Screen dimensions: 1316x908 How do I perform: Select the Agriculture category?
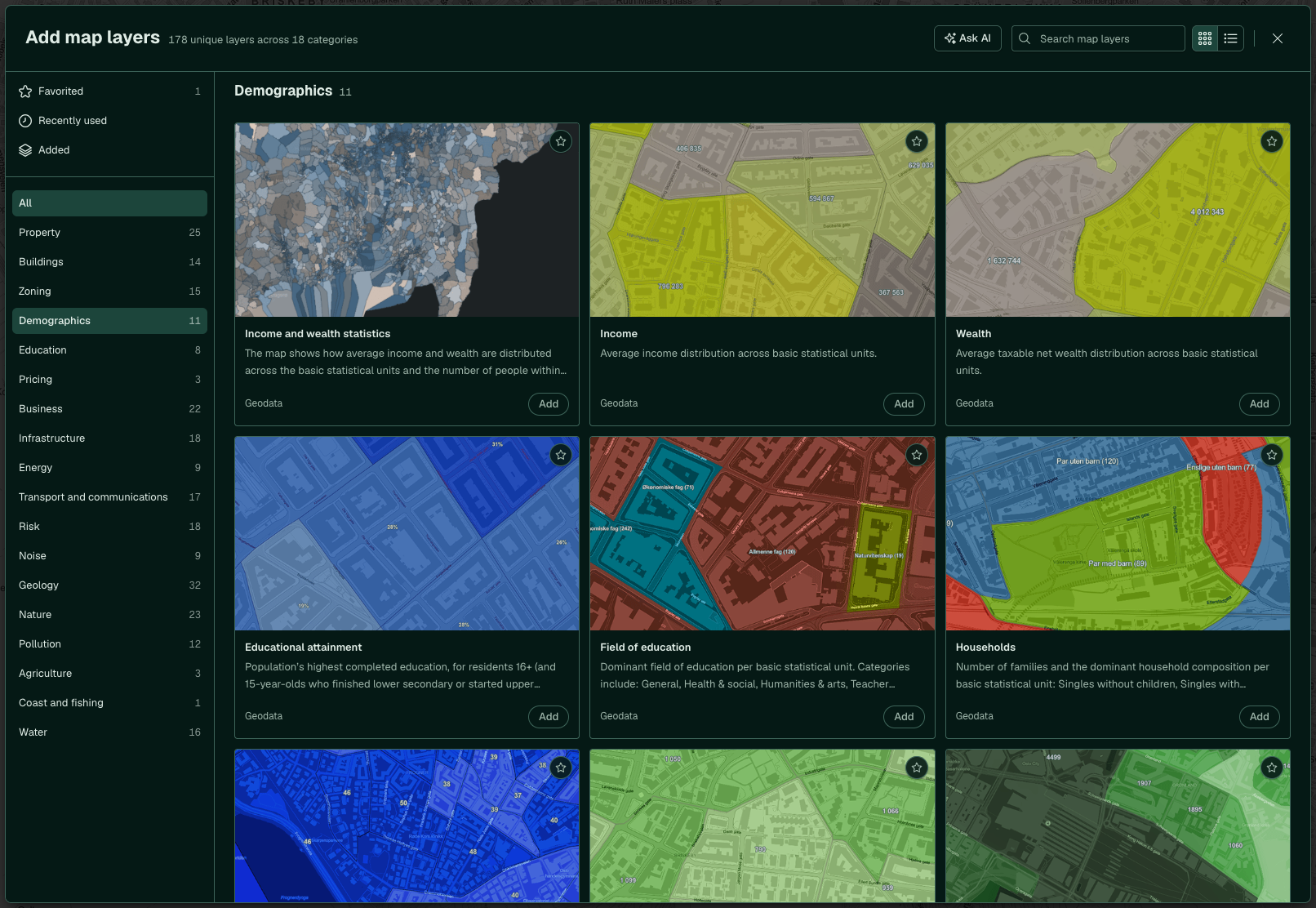pyautogui.click(x=109, y=674)
